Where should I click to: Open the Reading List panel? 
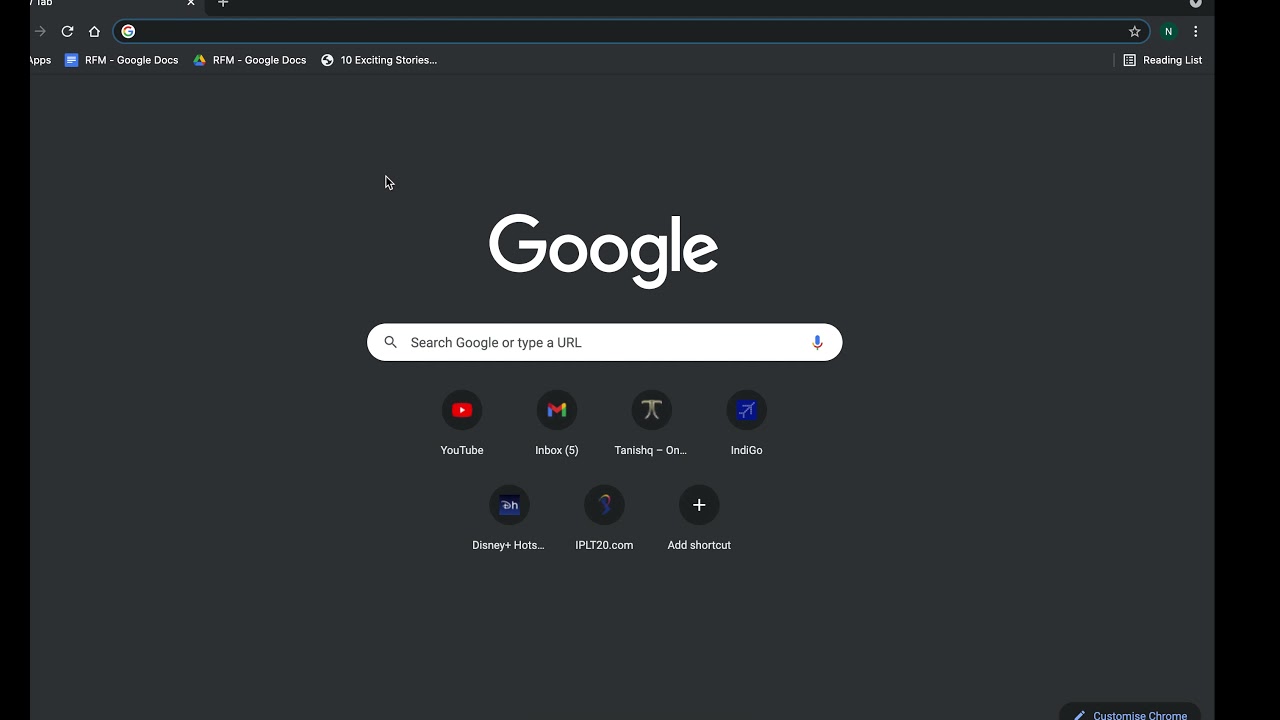click(1162, 60)
